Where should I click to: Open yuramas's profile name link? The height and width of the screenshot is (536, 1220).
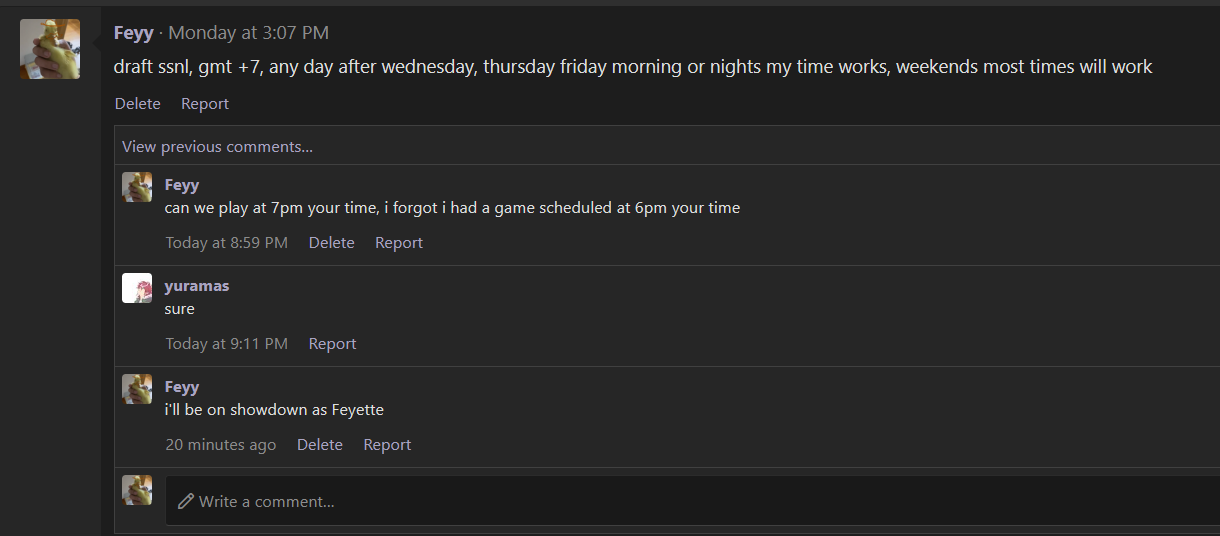coord(197,286)
